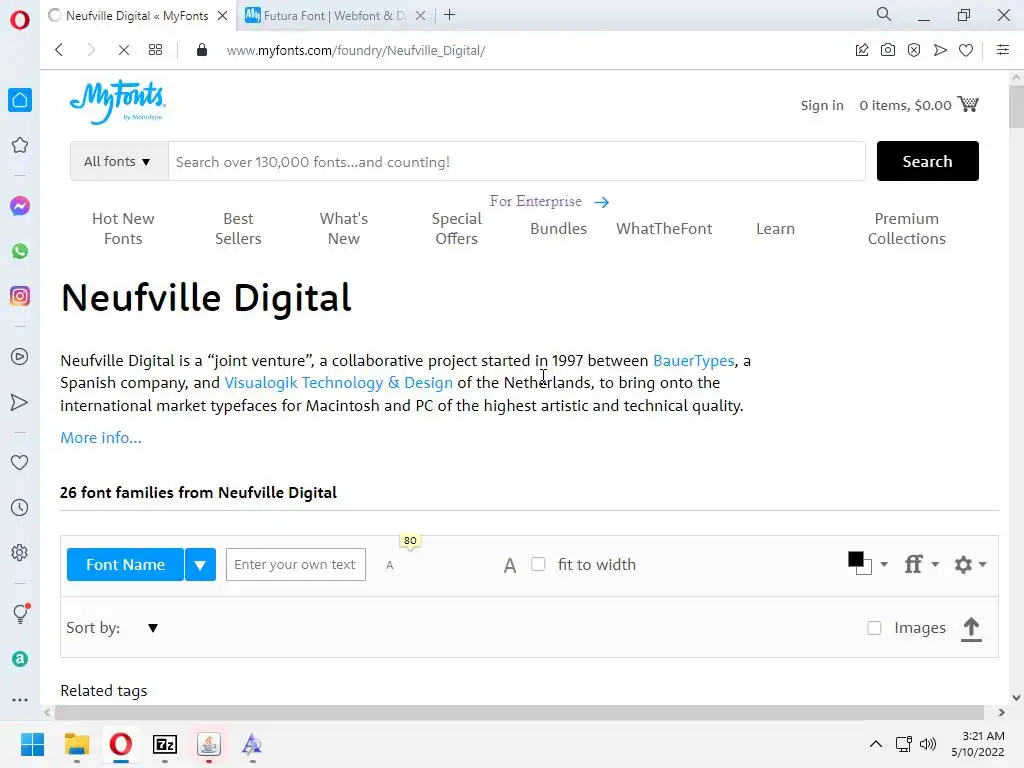Open the Learn menu item
This screenshot has height=768, width=1024.
point(775,229)
